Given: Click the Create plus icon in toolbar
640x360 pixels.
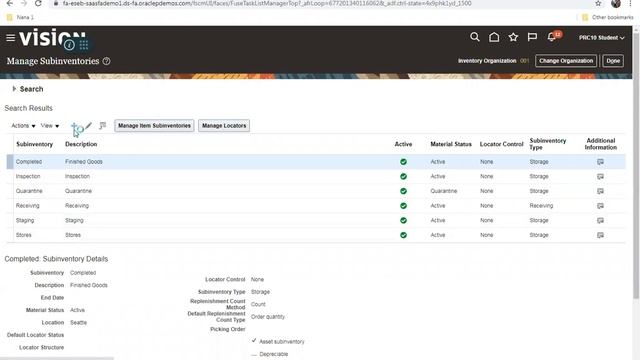Looking at the screenshot, I should pos(74,126).
